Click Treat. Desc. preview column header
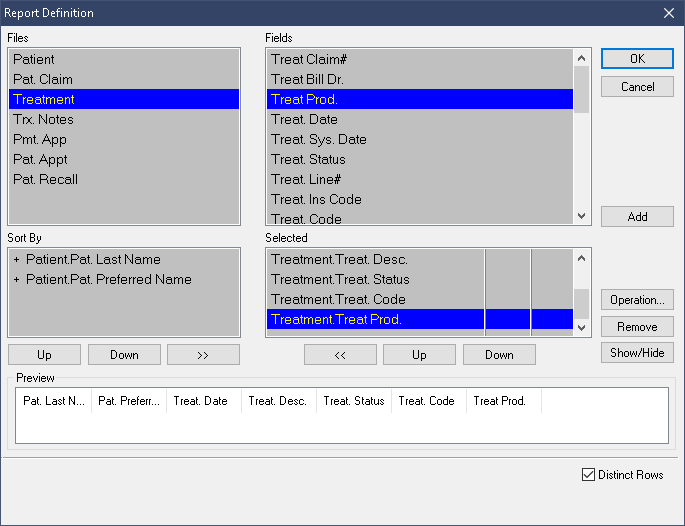This screenshot has width=685, height=526. (x=279, y=401)
